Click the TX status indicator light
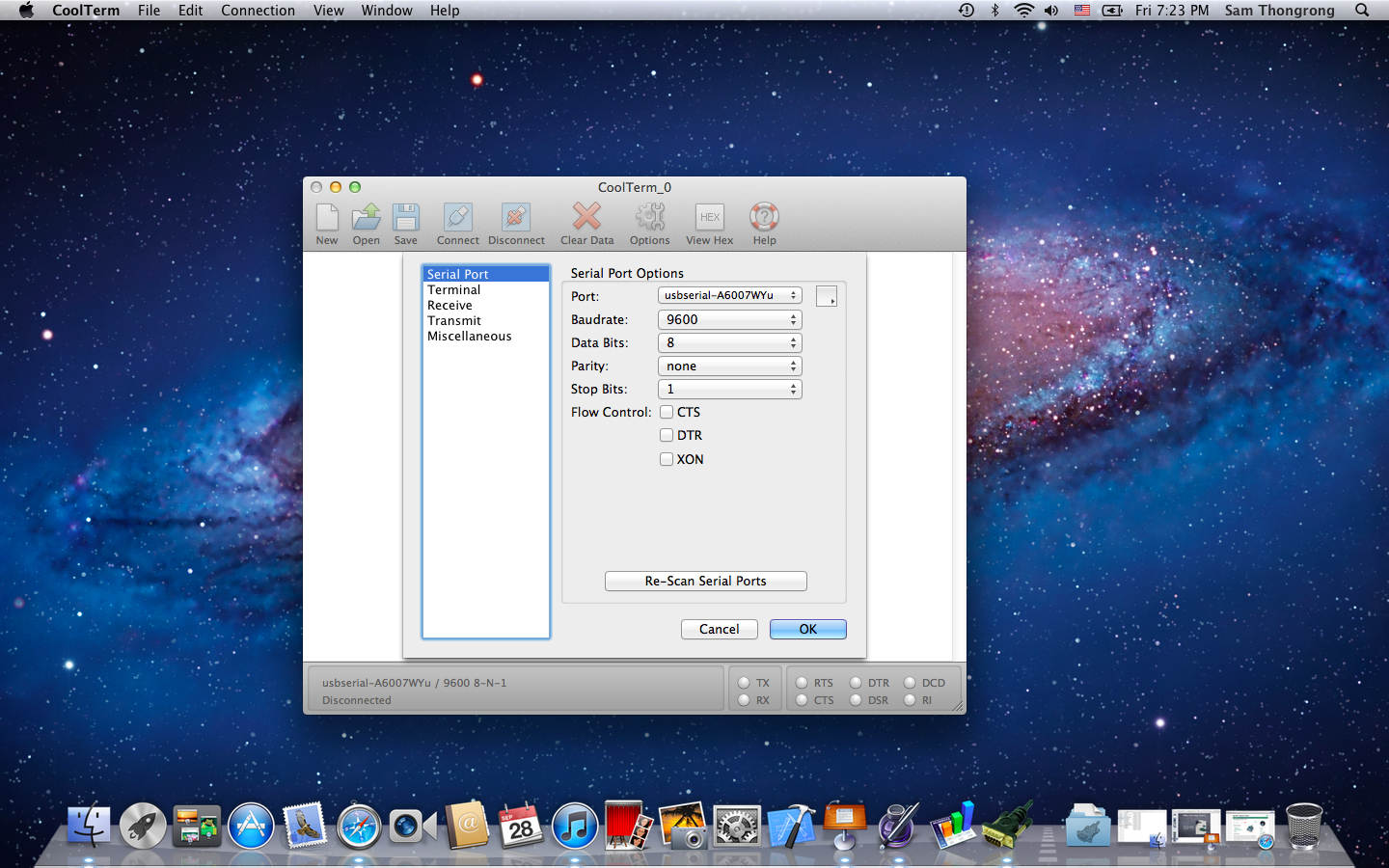1389x868 pixels. [x=744, y=683]
